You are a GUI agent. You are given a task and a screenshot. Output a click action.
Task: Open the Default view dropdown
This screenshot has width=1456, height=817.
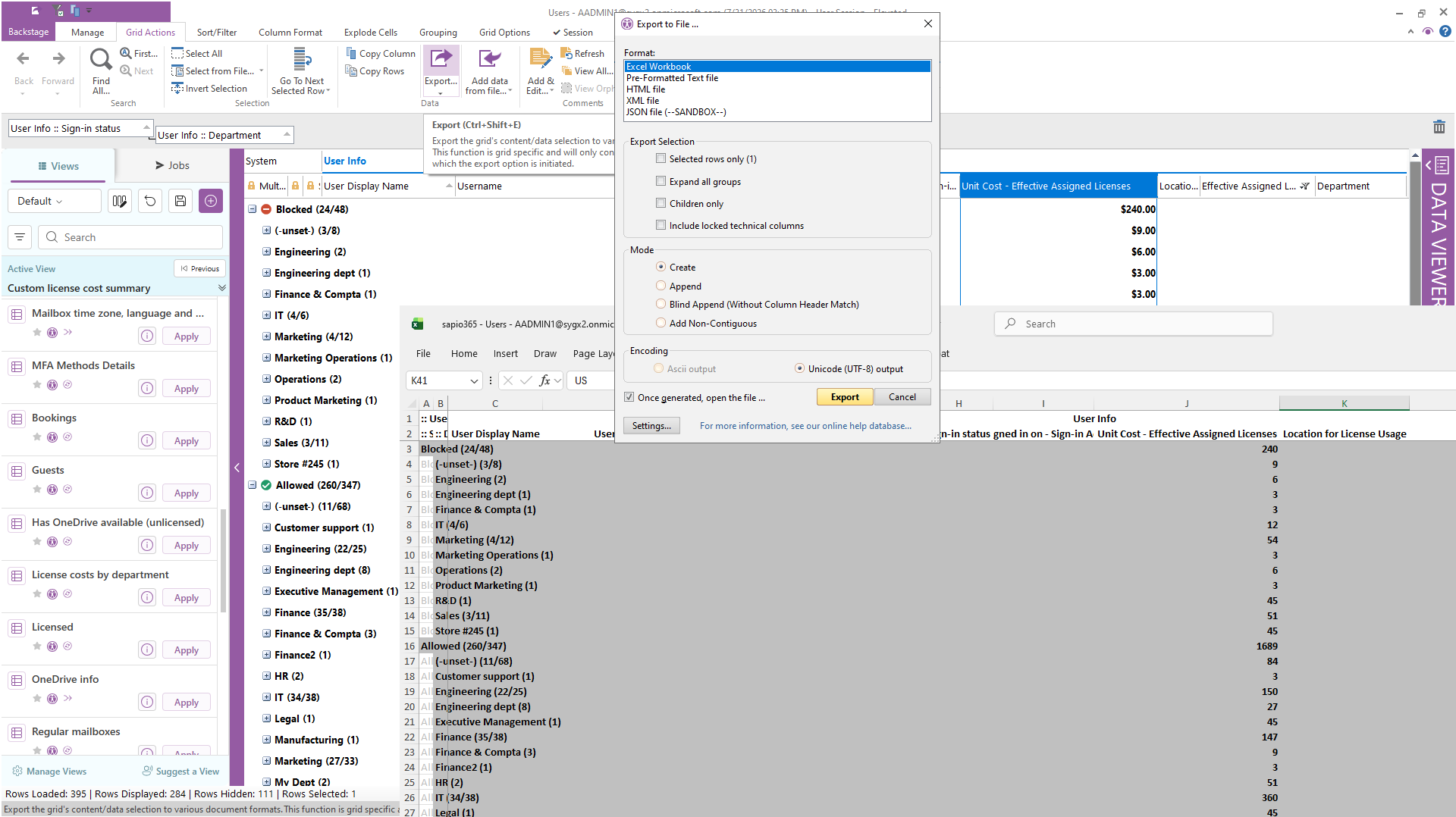click(x=55, y=201)
